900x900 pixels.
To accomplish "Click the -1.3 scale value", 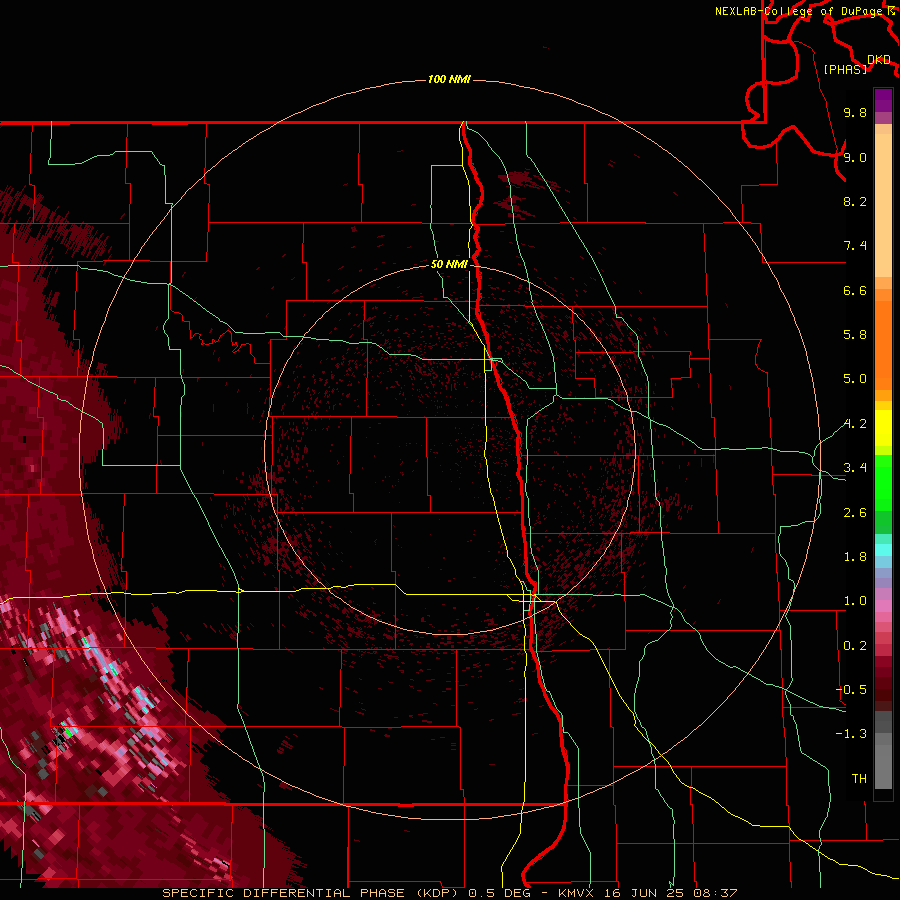I will pos(851,734).
